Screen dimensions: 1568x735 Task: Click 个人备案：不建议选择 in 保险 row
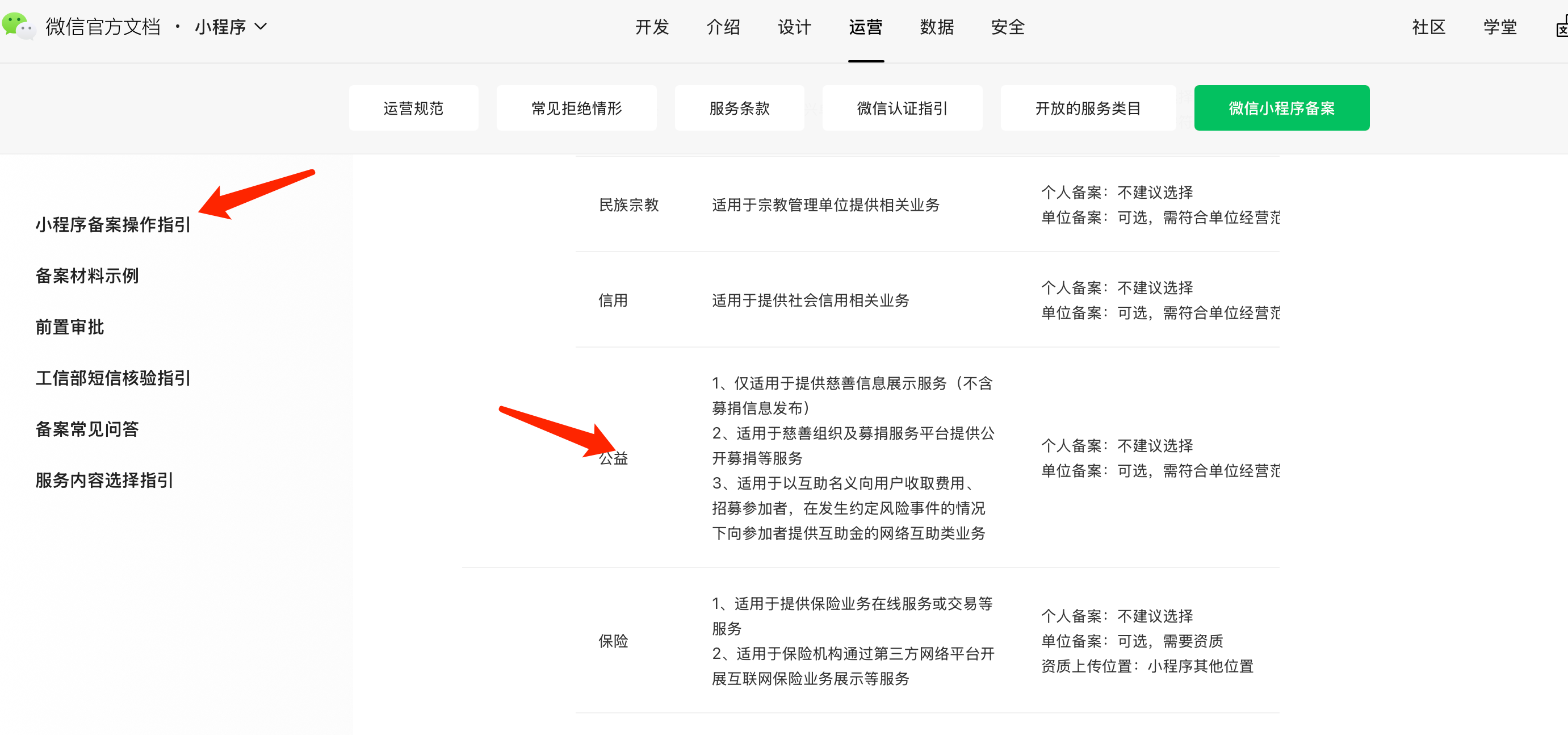click(x=1117, y=616)
